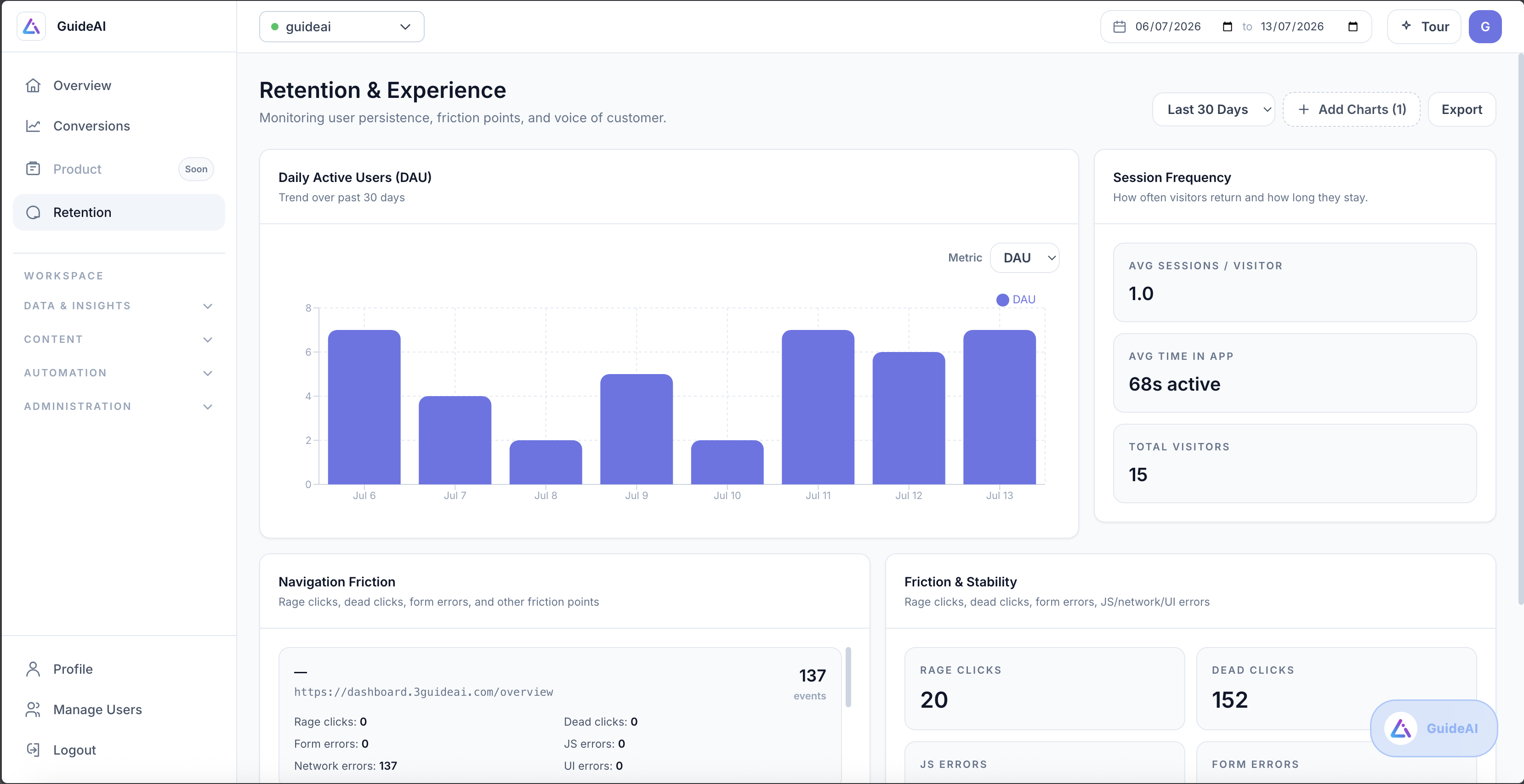Click the Product box icon
This screenshot has height=784, width=1524.
coord(33,169)
